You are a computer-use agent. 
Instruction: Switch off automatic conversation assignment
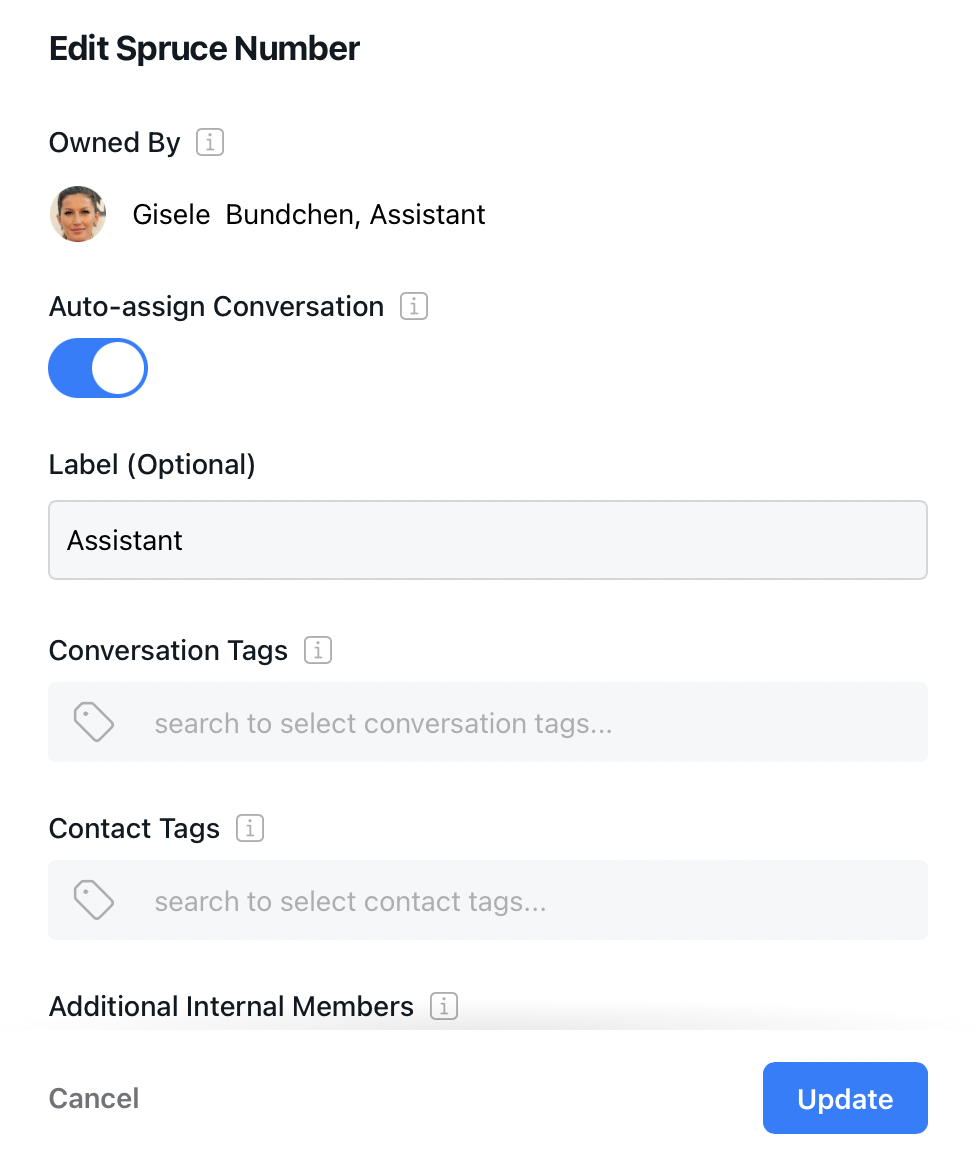[97, 368]
